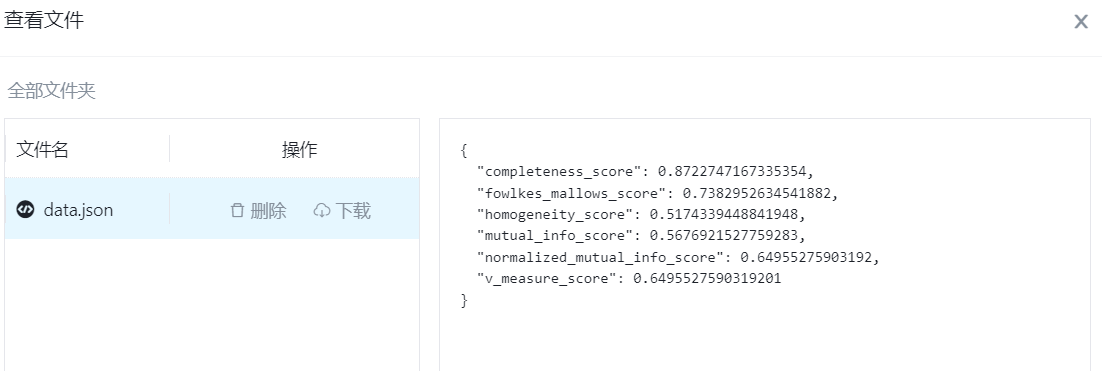The image size is (1102, 371).
Task: Click the cloud download icon
Action: point(321,210)
